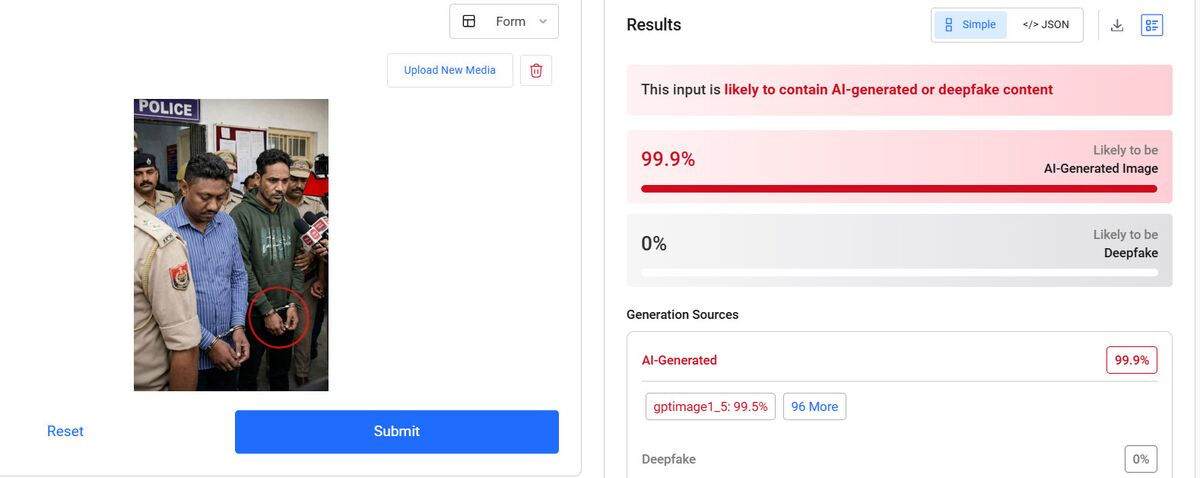Viewport: 1200px width, 478px height.
Task: Click the gptimage1_5: 99.5% source chip
Action: 710,407
